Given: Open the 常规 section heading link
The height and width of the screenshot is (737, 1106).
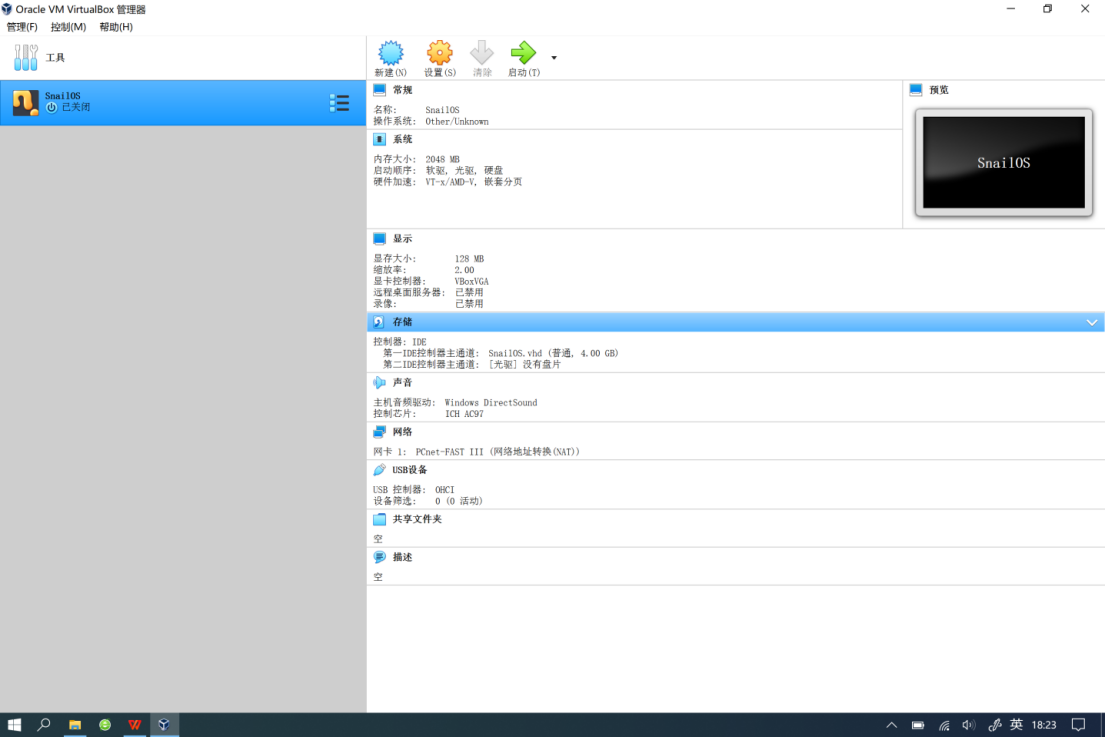Looking at the screenshot, I should pos(402,90).
